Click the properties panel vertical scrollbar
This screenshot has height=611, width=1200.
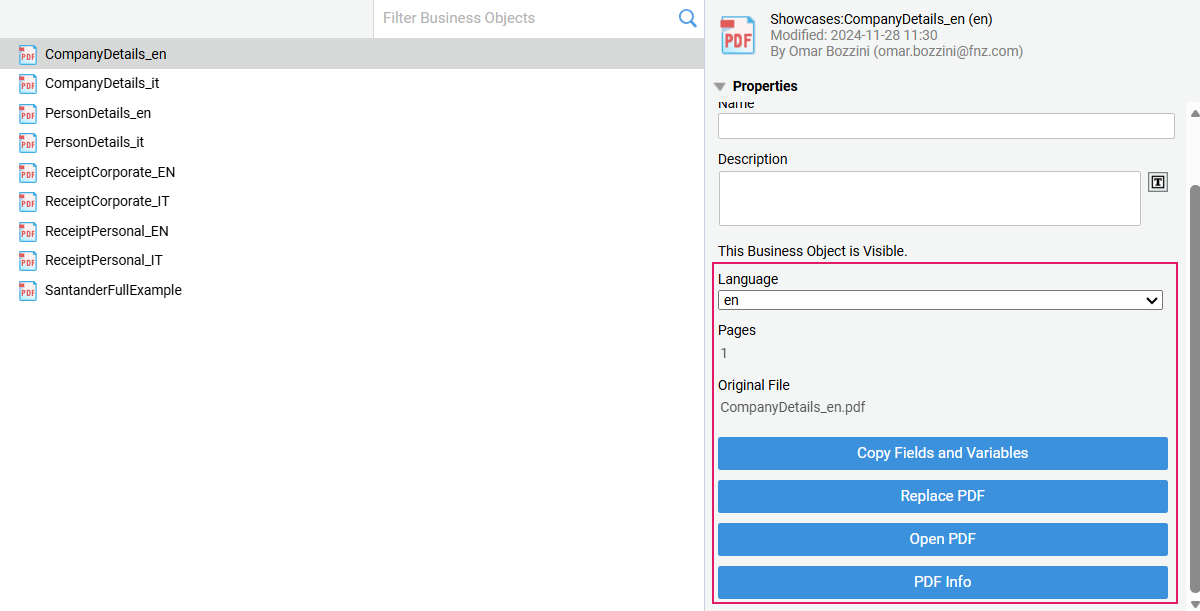pos(1193,390)
